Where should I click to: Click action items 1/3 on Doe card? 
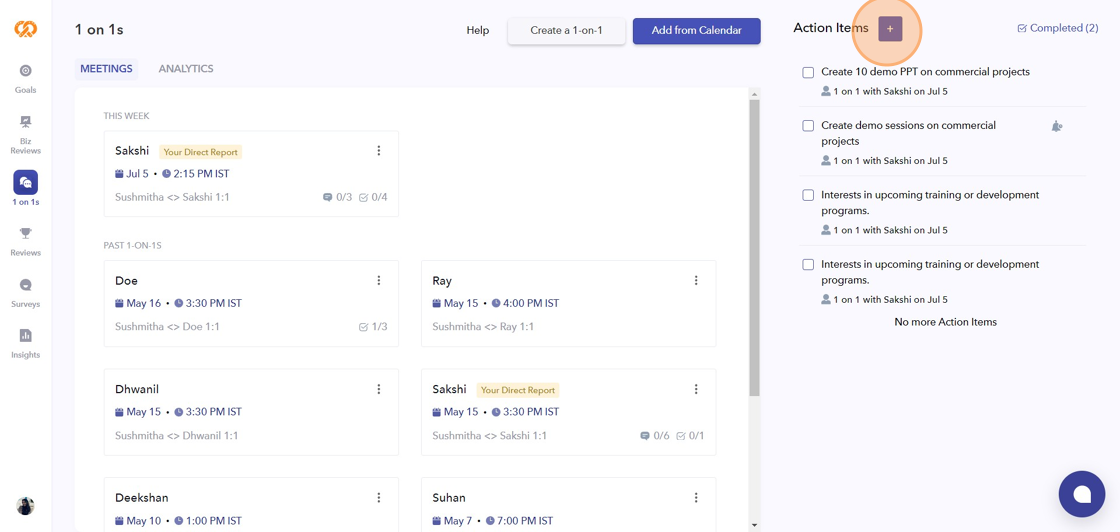373,327
